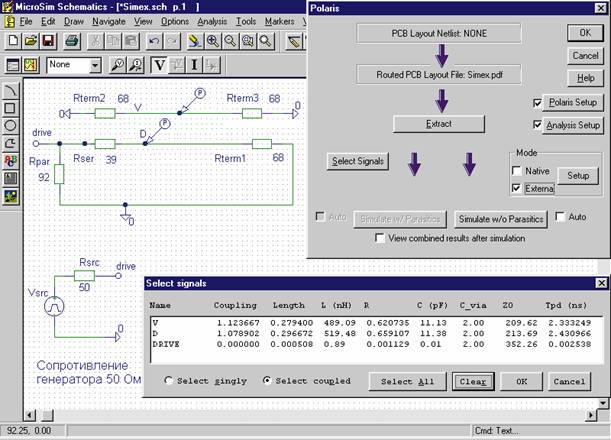Click Help in the Polaris dialog

[585, 78]
